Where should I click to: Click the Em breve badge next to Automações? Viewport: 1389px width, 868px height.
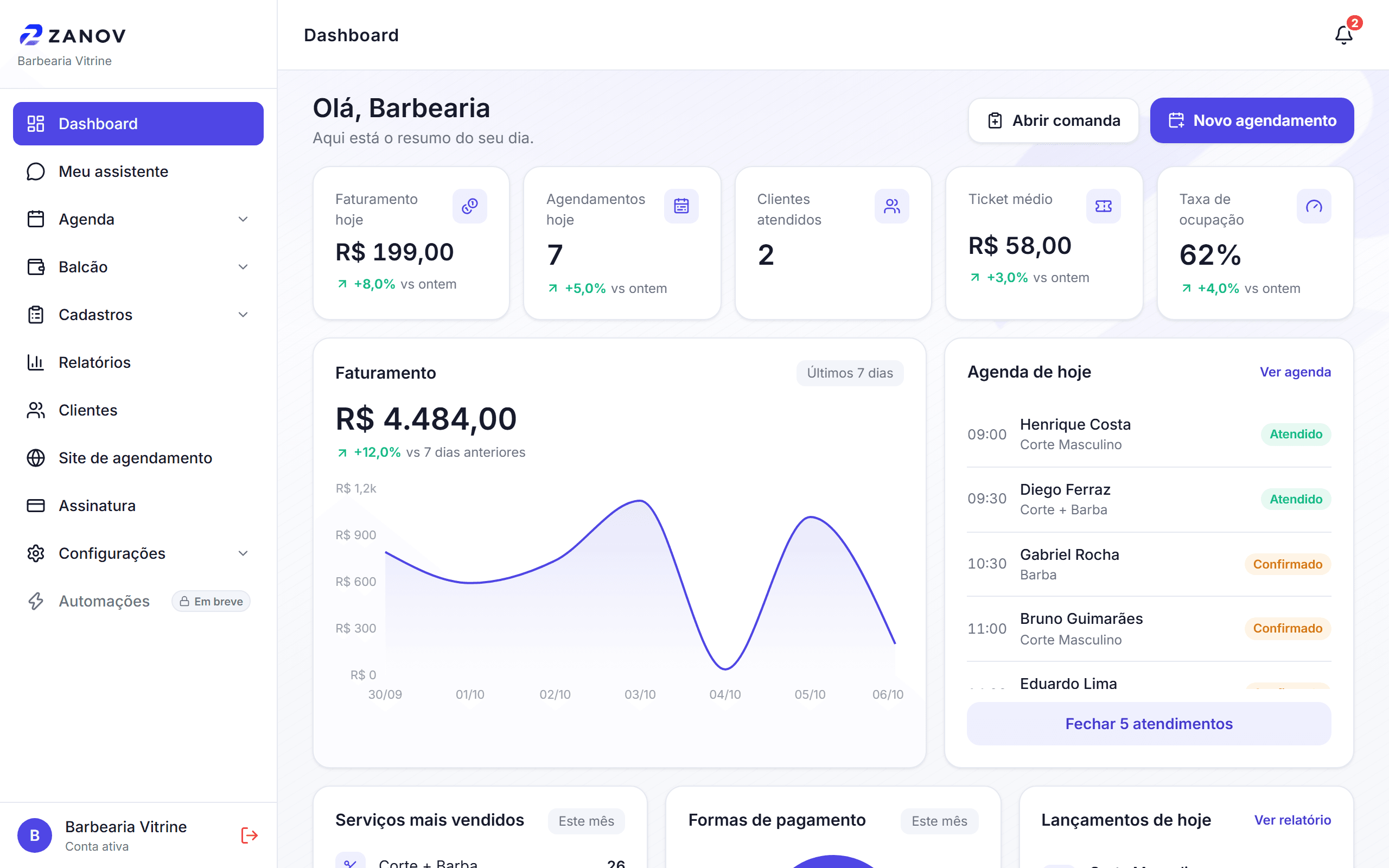tap(211, 601)
